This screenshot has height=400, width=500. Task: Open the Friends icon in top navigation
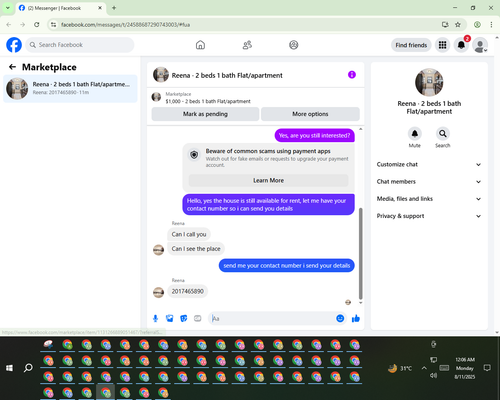(x=247, y=45)
